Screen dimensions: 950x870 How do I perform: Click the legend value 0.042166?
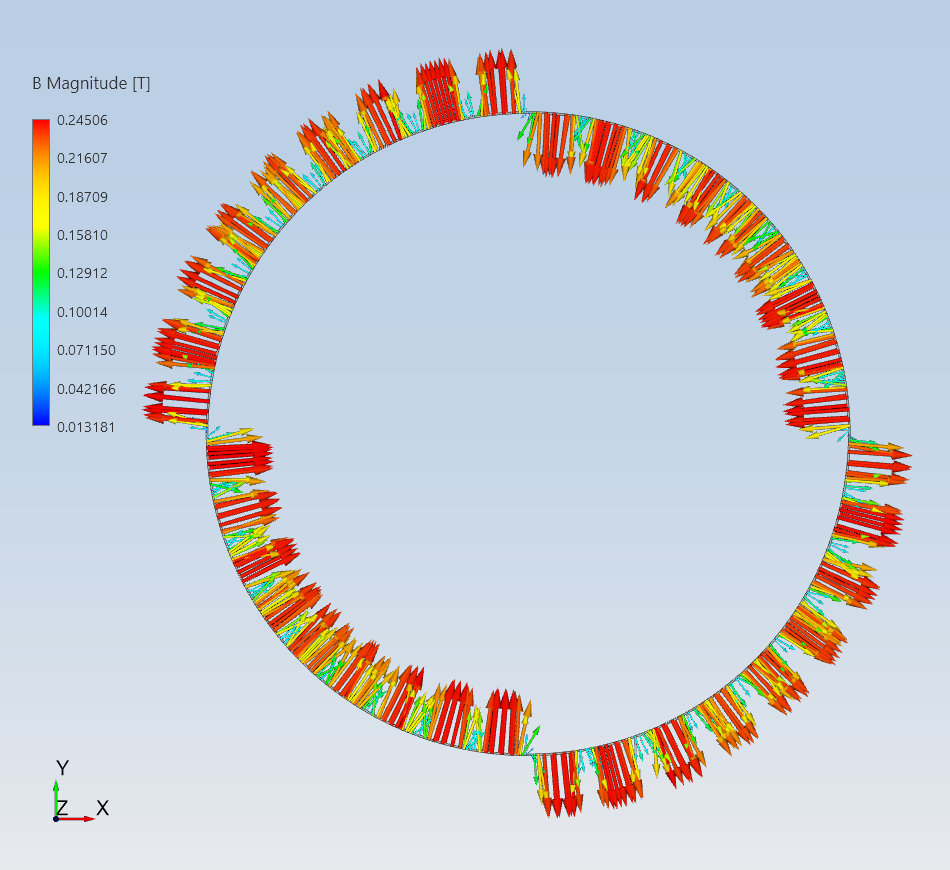(x=87, y=389)
